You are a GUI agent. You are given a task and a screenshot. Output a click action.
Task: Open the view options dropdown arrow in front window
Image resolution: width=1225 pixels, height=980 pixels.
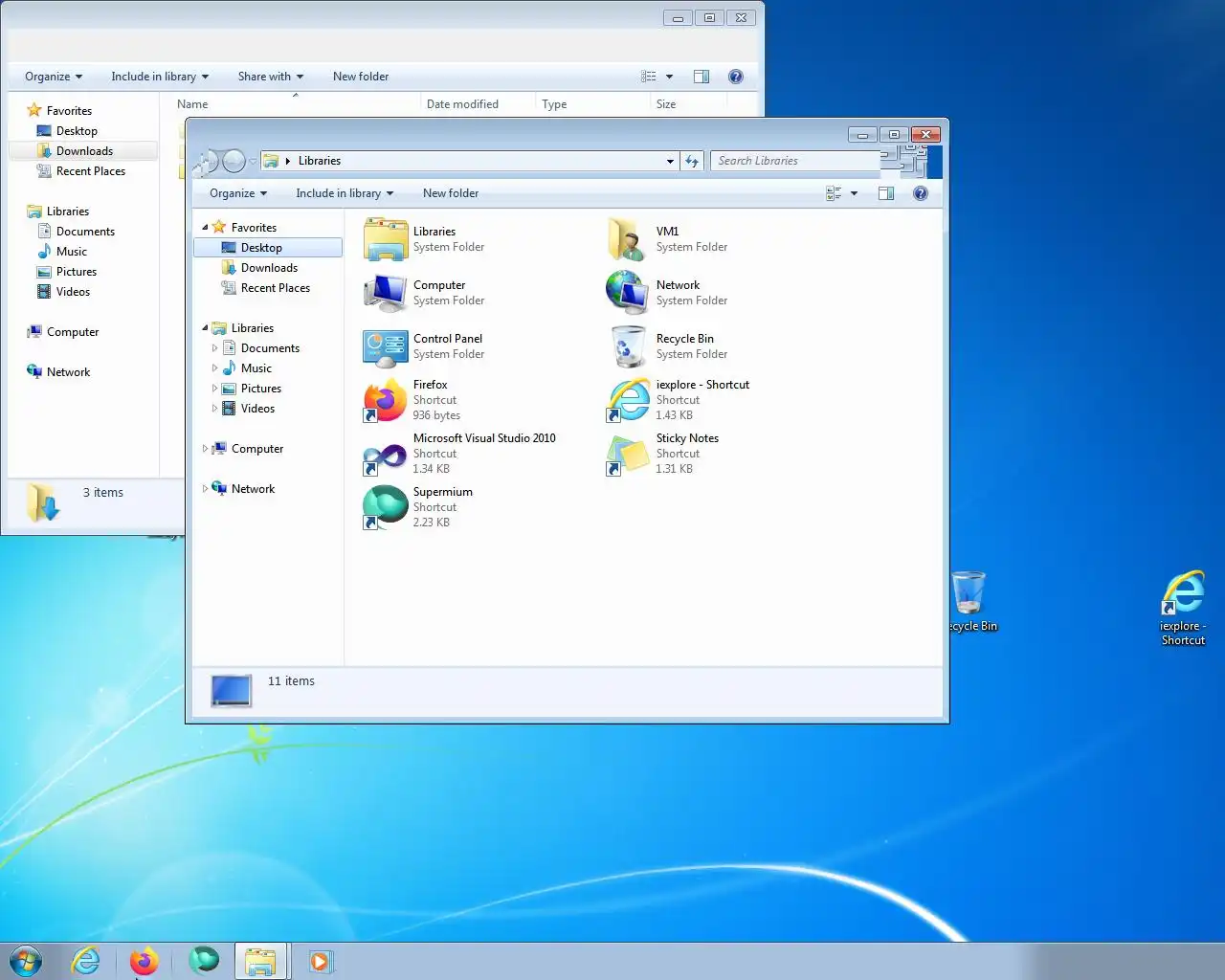click(855, 193)
